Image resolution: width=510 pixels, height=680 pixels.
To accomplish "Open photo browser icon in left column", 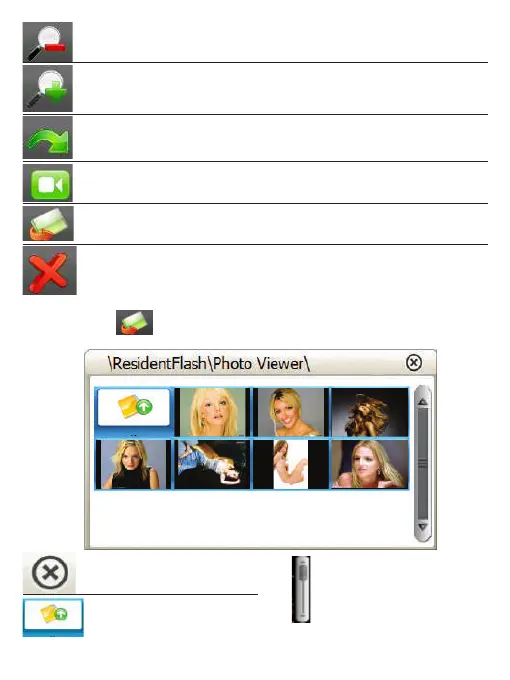I will 48,223.
